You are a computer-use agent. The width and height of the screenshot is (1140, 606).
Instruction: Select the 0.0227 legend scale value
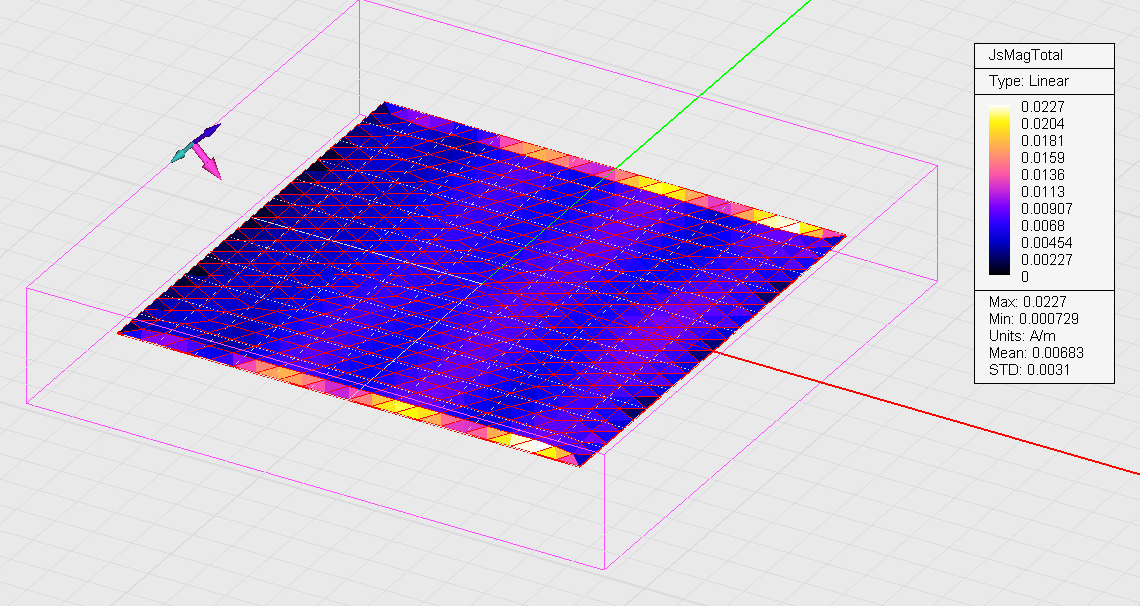1042,106
